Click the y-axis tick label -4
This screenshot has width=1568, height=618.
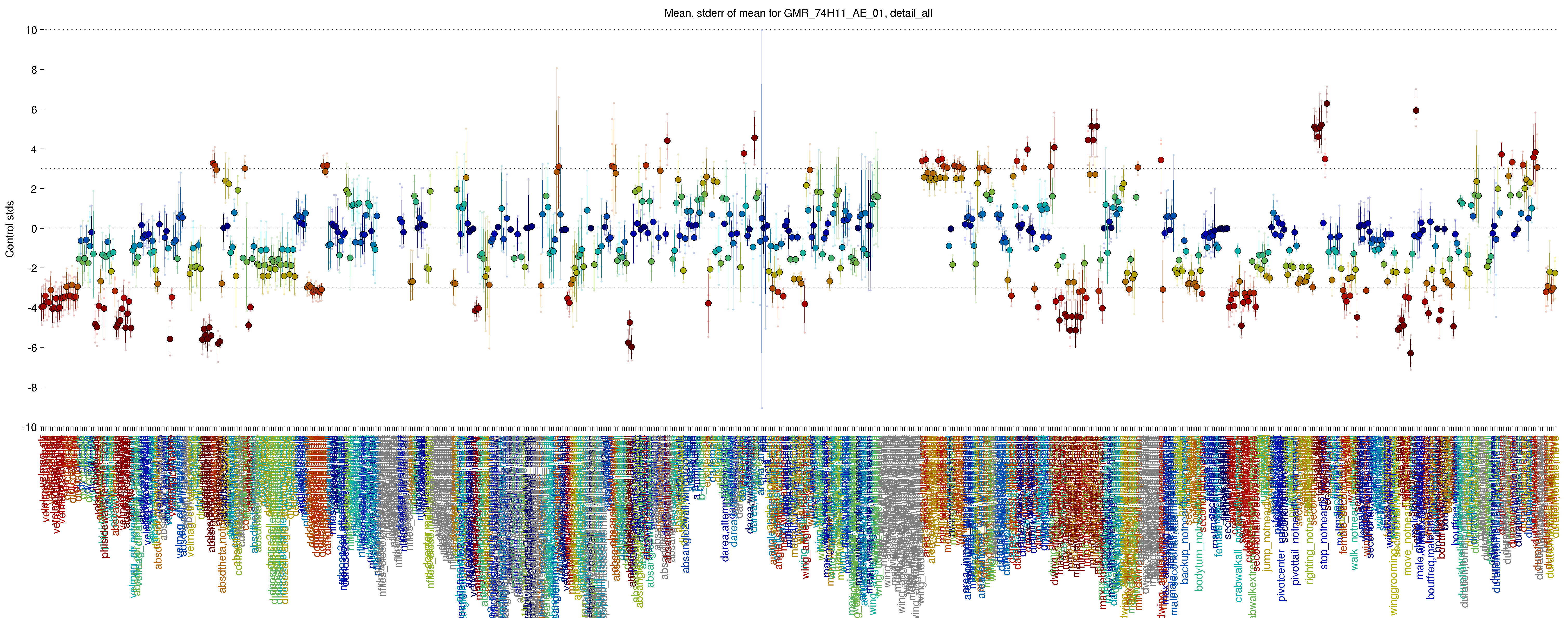point(32,308)
